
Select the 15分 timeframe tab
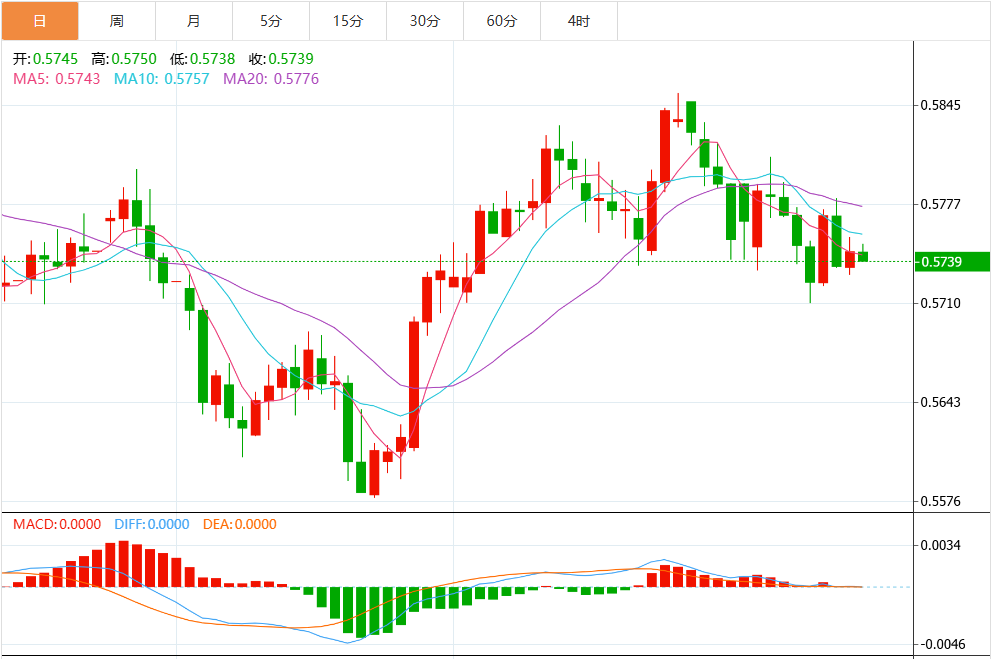pyautogui.click(x=347, y=20)
